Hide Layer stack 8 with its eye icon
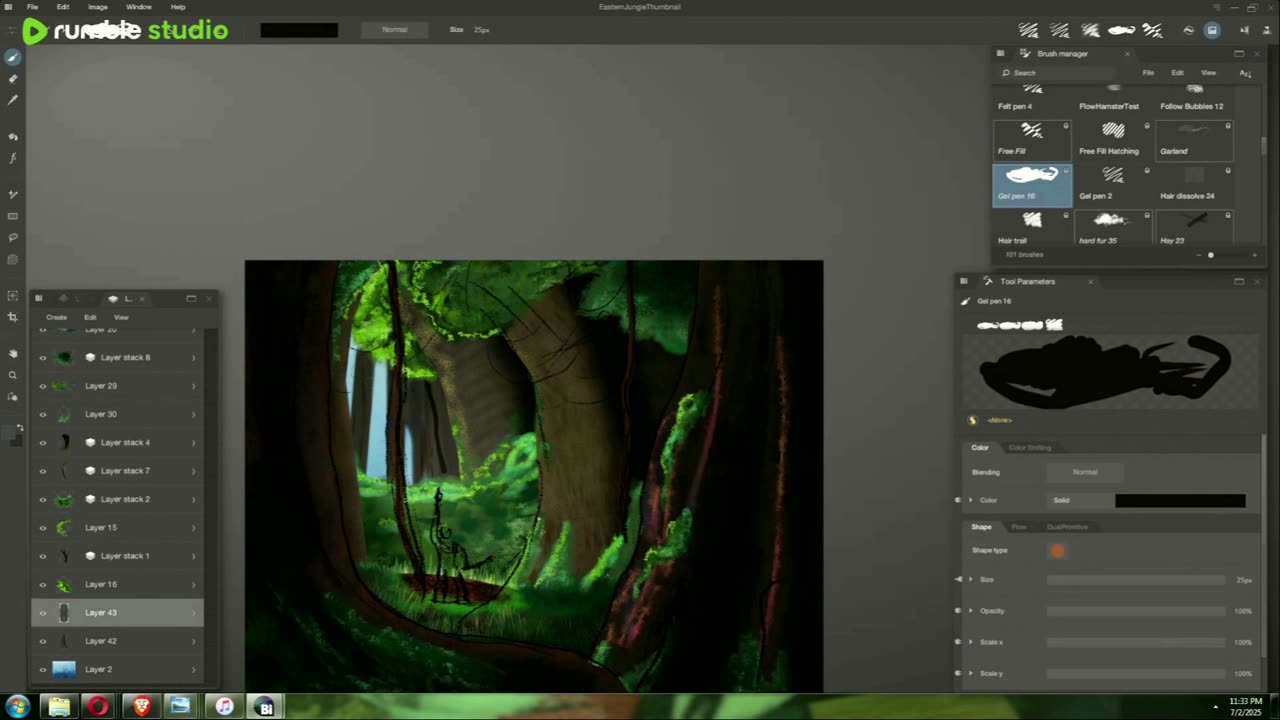 (43, 357)
